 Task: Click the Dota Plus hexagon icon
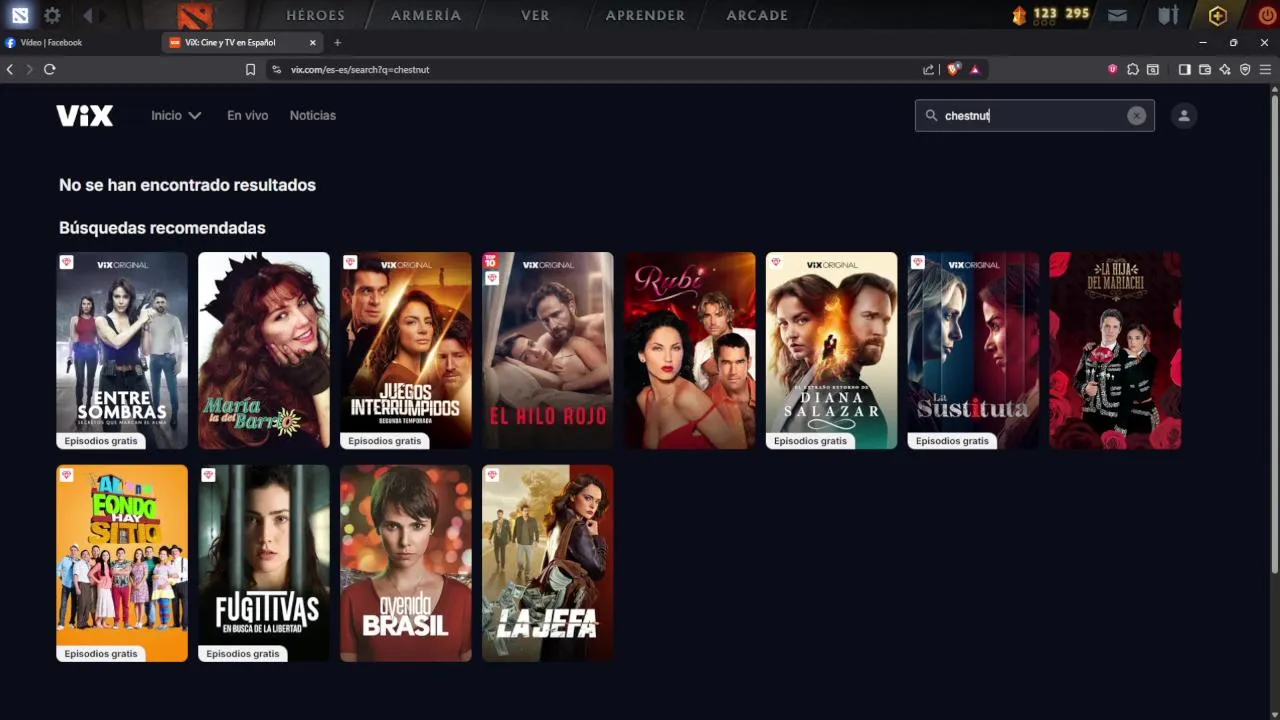point(1217,15)
